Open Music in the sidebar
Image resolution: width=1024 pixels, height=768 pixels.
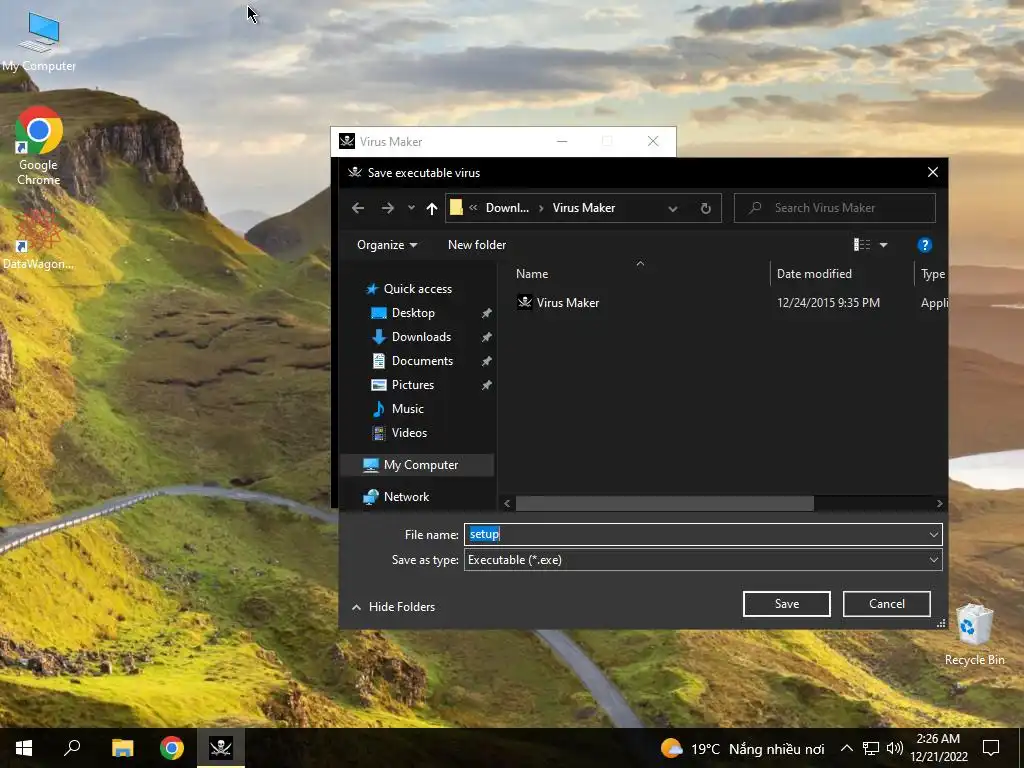tap(398, 409)
